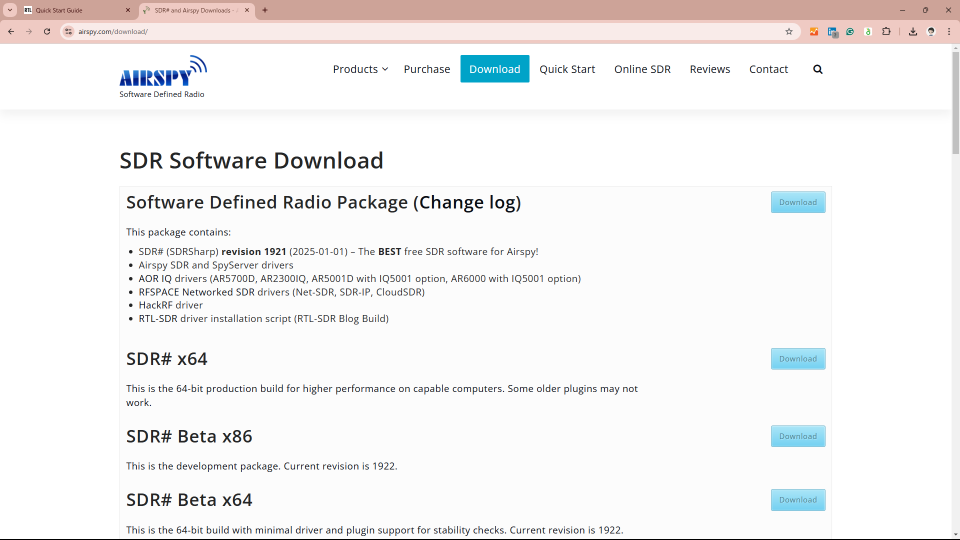
Task: Click the website search magnifier icon
Action: [x=817, y=69]
